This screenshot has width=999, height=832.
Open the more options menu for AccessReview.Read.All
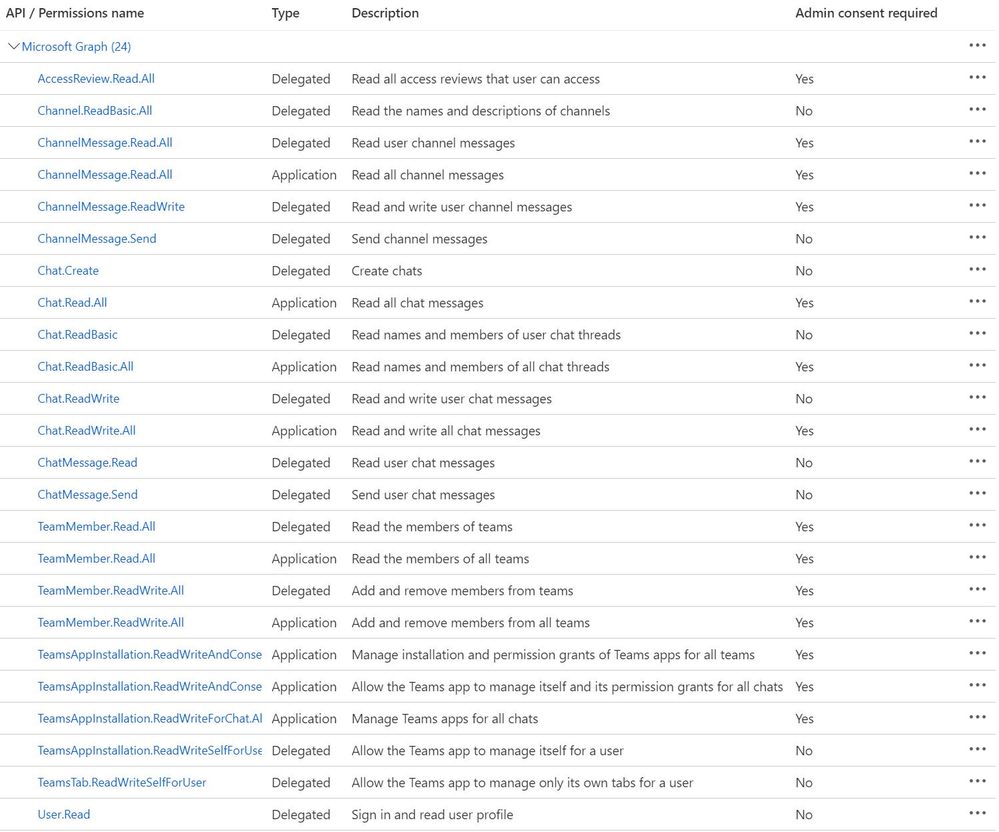coord(977,78)
